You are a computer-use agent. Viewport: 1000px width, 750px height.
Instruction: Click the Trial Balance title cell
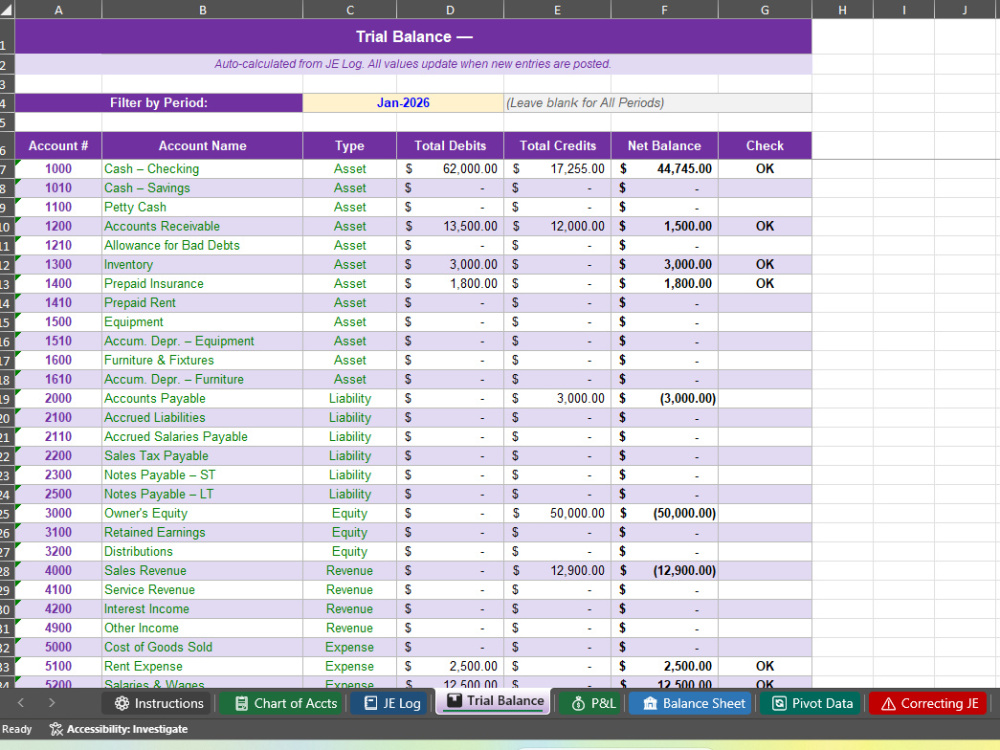(413, 36)
